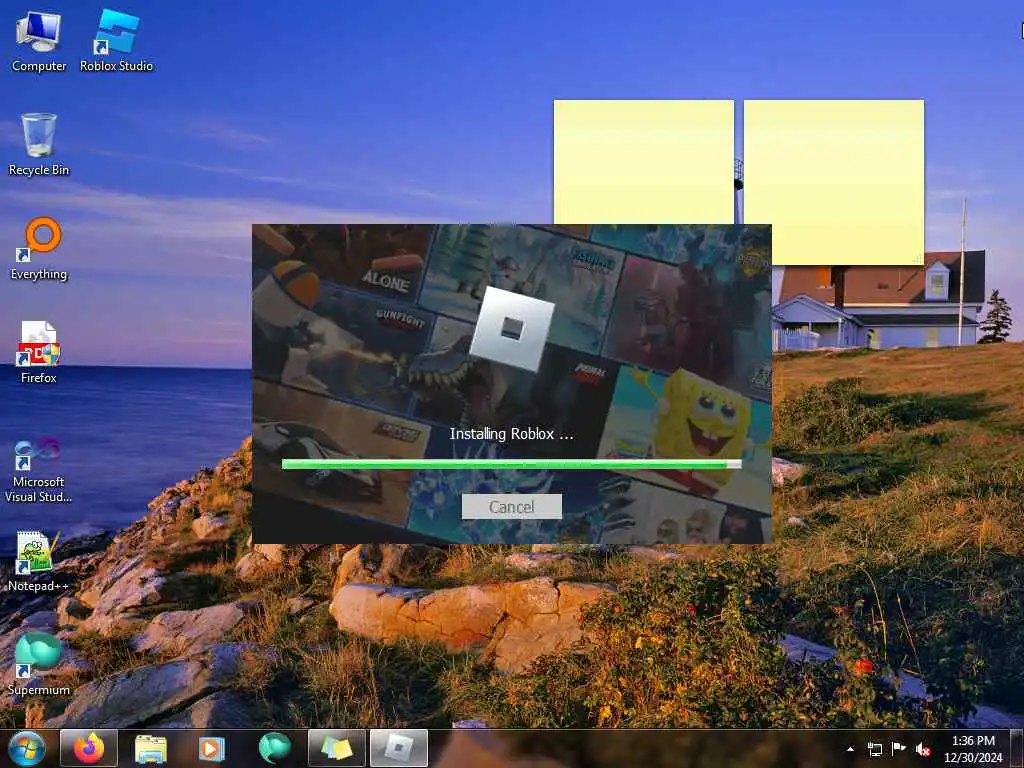Cancel the Roblox installation
Viewport: 1024px width, 768px height.
(x=511, y=507)
